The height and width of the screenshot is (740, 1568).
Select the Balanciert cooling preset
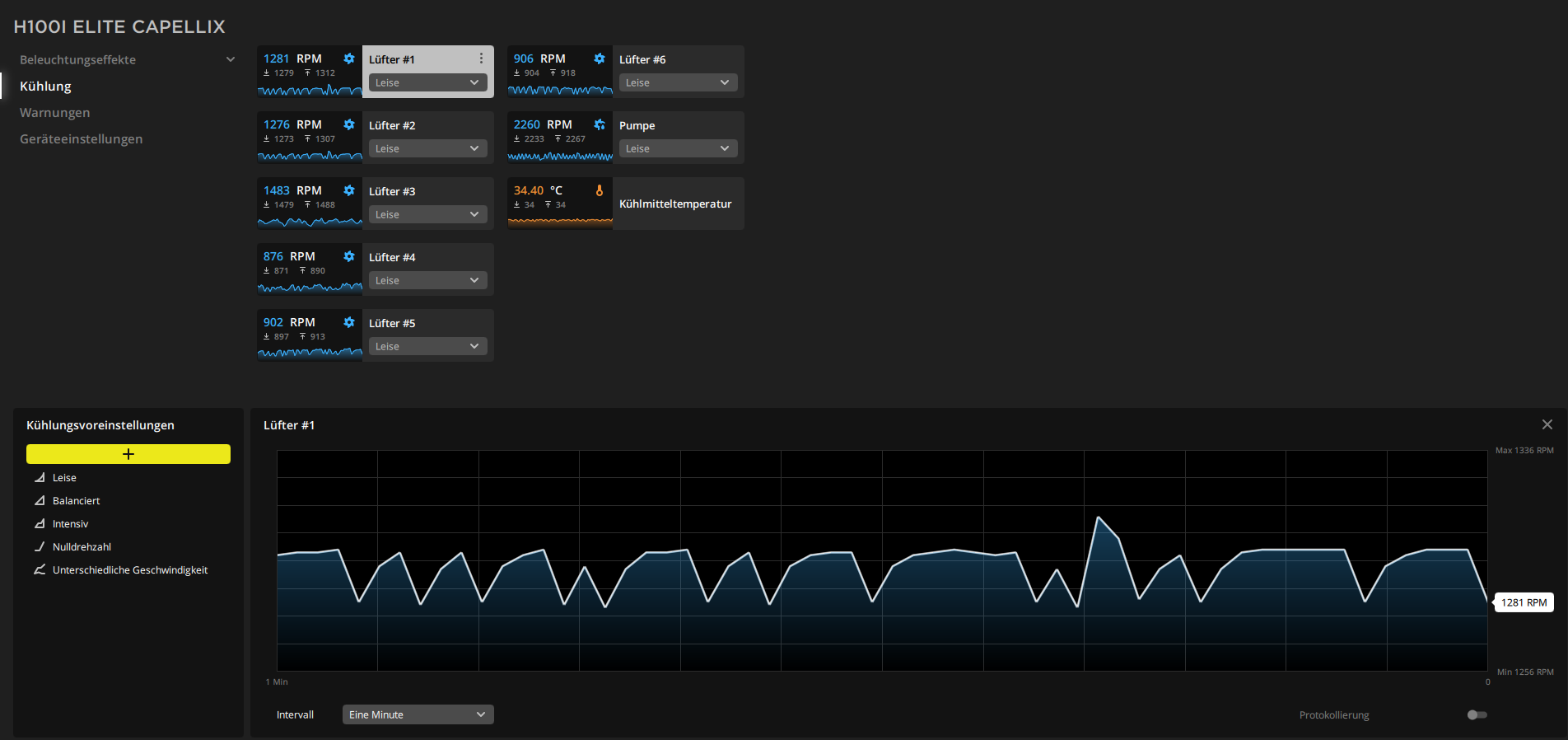76,500
